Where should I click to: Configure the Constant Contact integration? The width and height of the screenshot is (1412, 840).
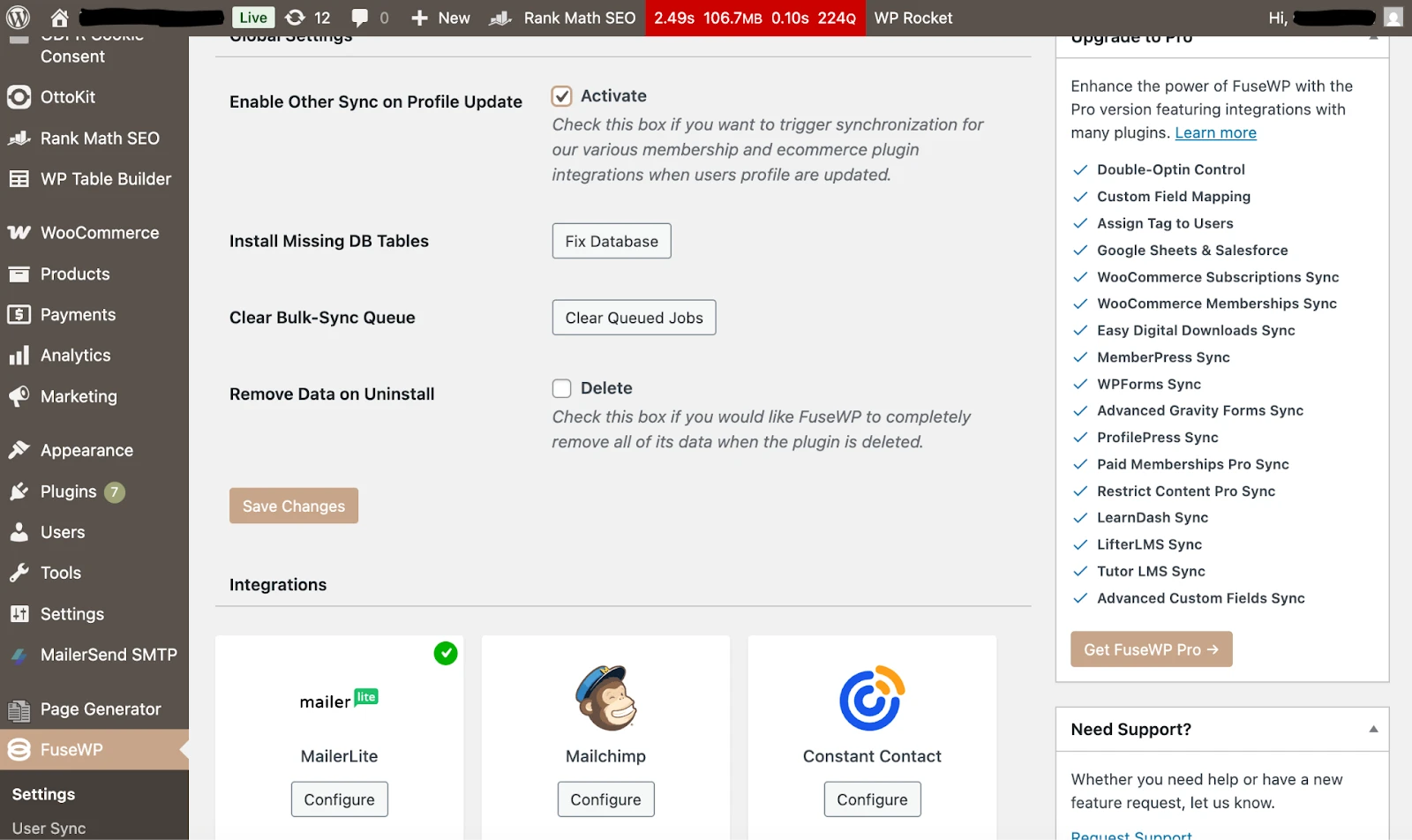pos(873,799)
